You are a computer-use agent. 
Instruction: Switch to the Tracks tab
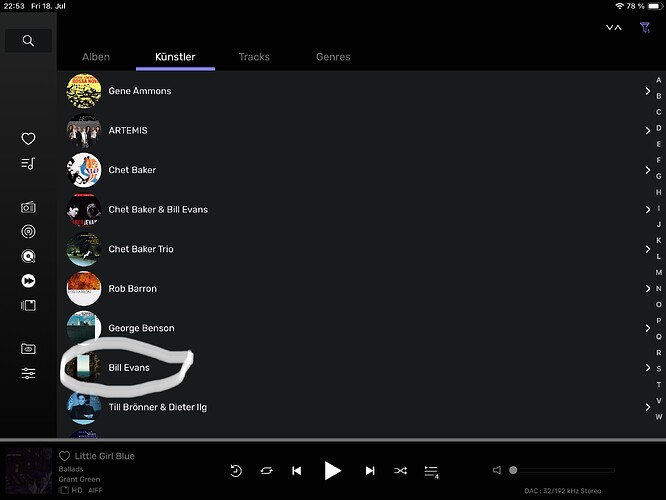254,57
